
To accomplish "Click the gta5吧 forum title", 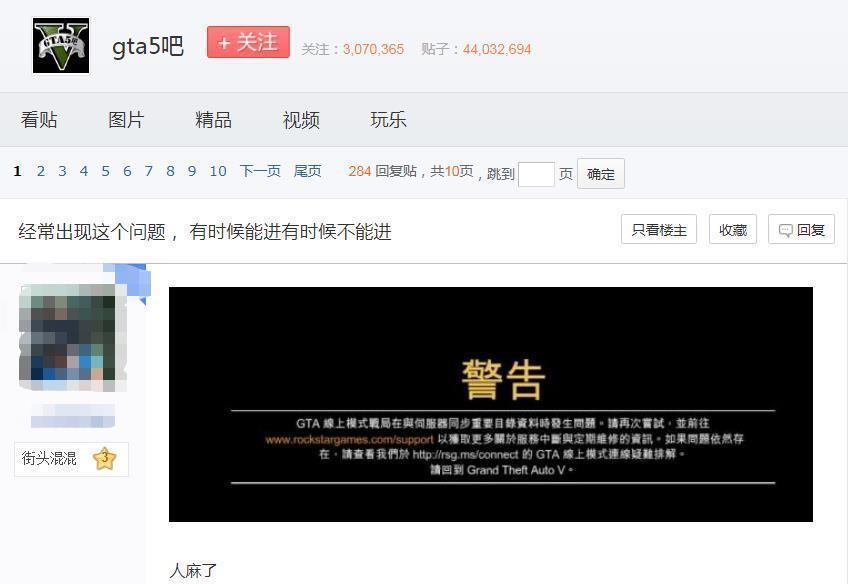I will [x=148, y=47].
